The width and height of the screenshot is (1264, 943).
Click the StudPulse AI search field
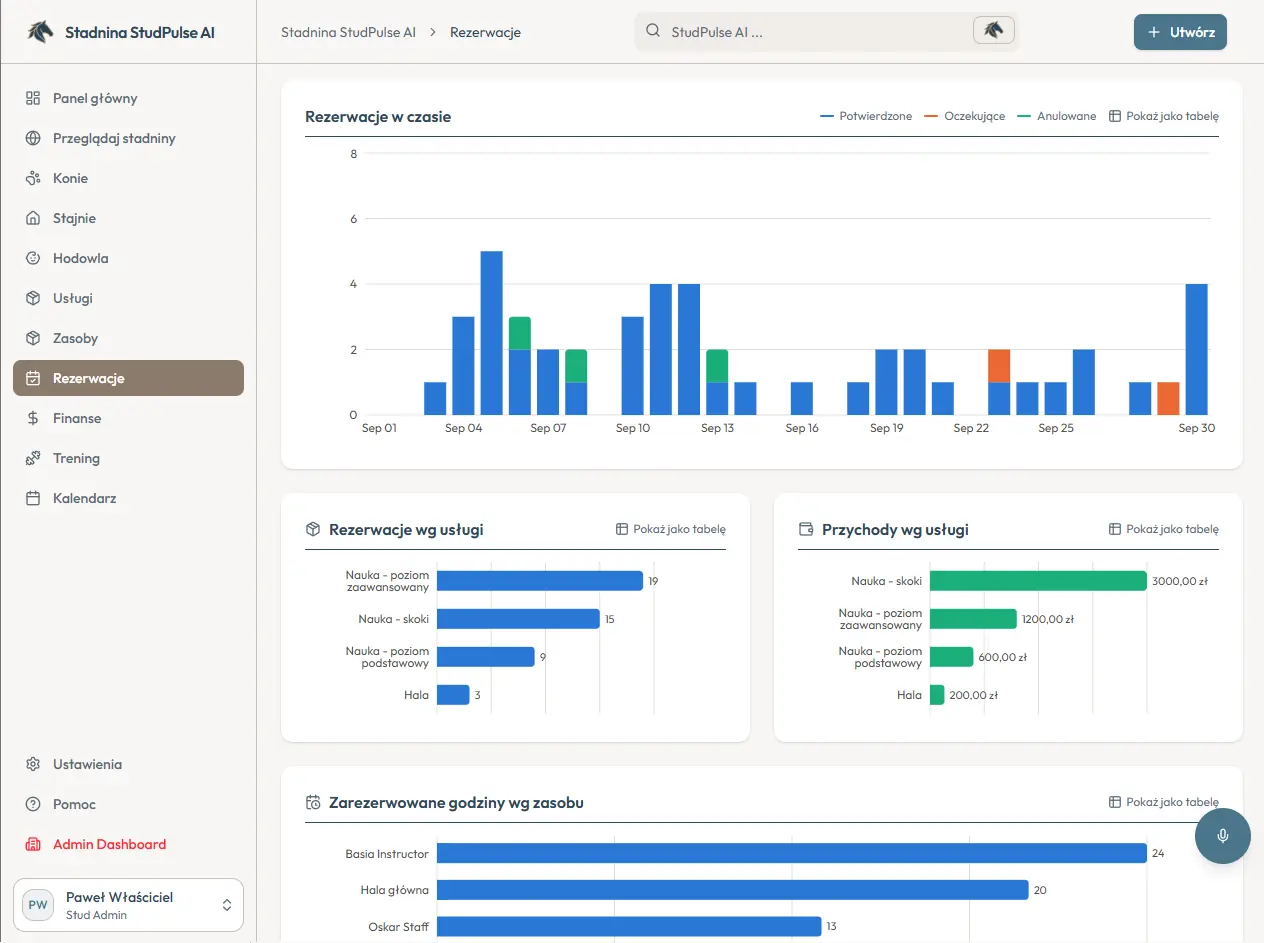(x=827, y=31)
